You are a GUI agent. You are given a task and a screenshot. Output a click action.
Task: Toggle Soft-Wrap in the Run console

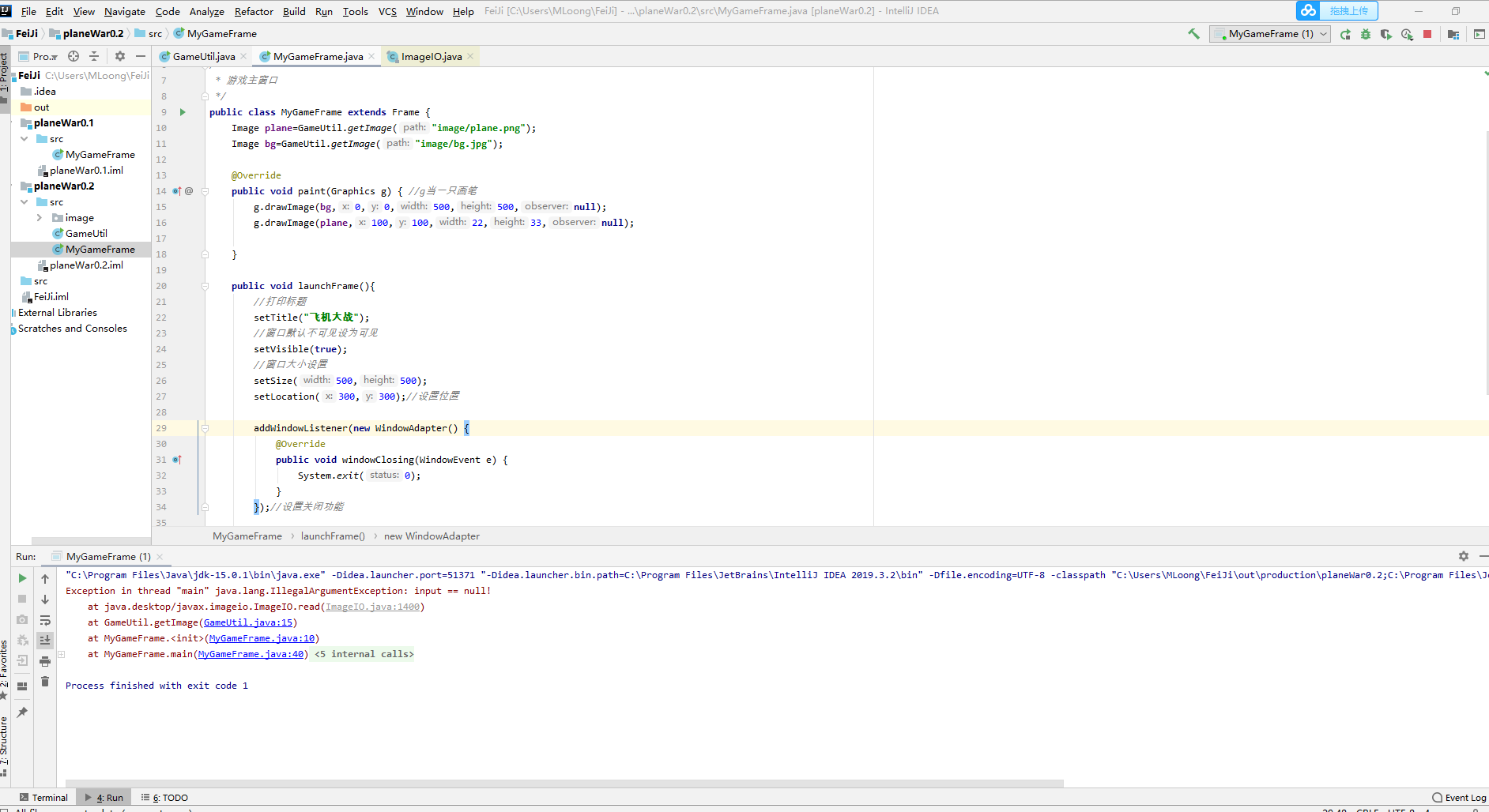tap(45, 620)
